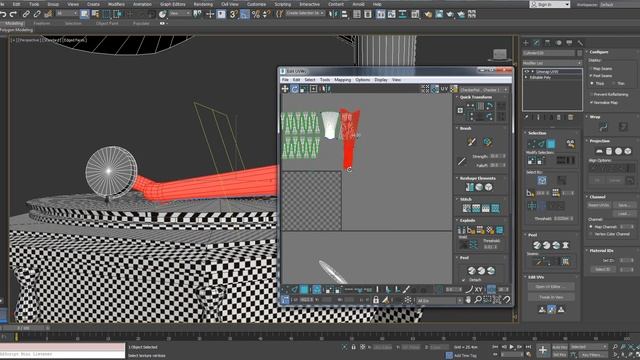Select the Vertex Color Channel radio button
The height and width of the screenshot is (360, 640).
click(591, 234)
